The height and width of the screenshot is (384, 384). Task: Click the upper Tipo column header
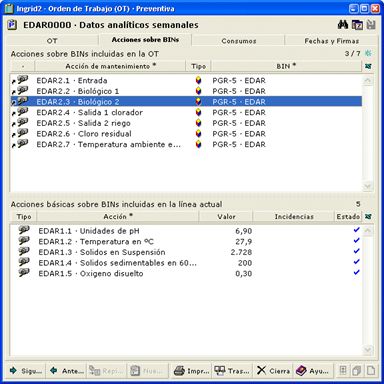(x=198, y=66)
